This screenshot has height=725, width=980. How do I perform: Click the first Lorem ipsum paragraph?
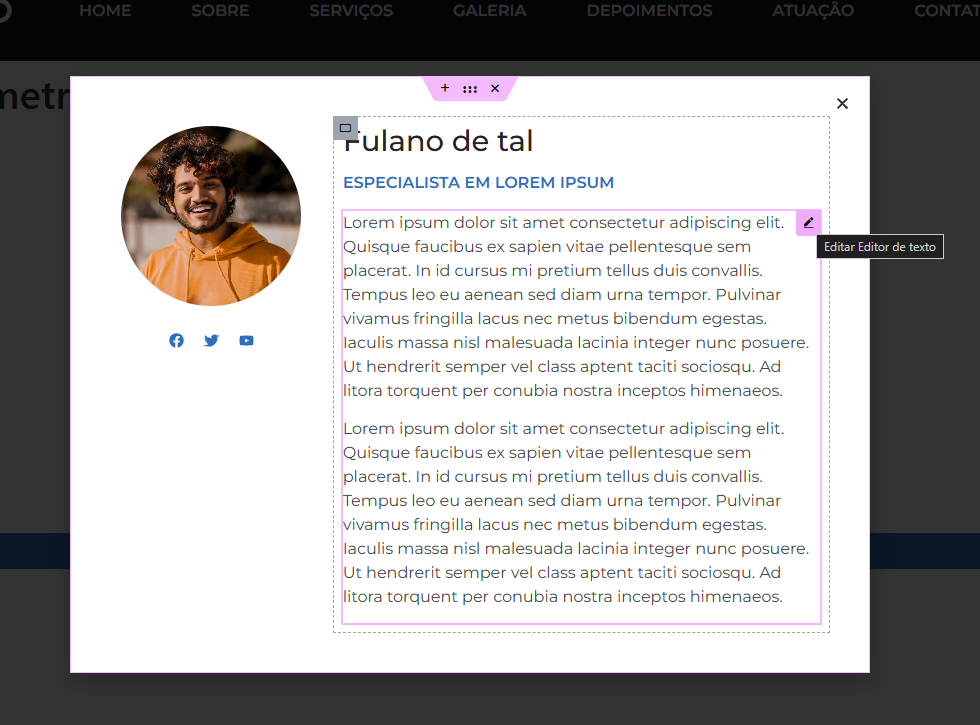(x=575, y=306)
